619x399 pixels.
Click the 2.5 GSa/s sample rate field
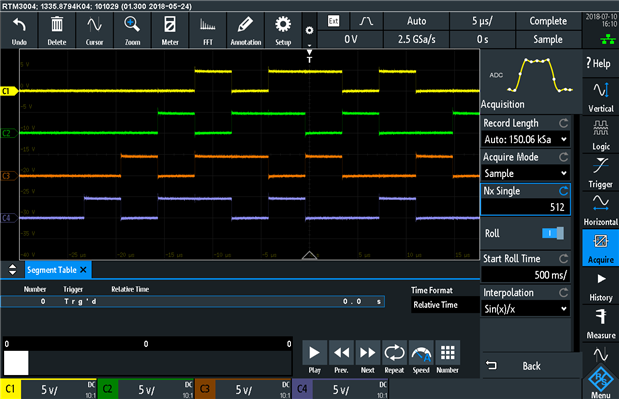click(416, 39)
